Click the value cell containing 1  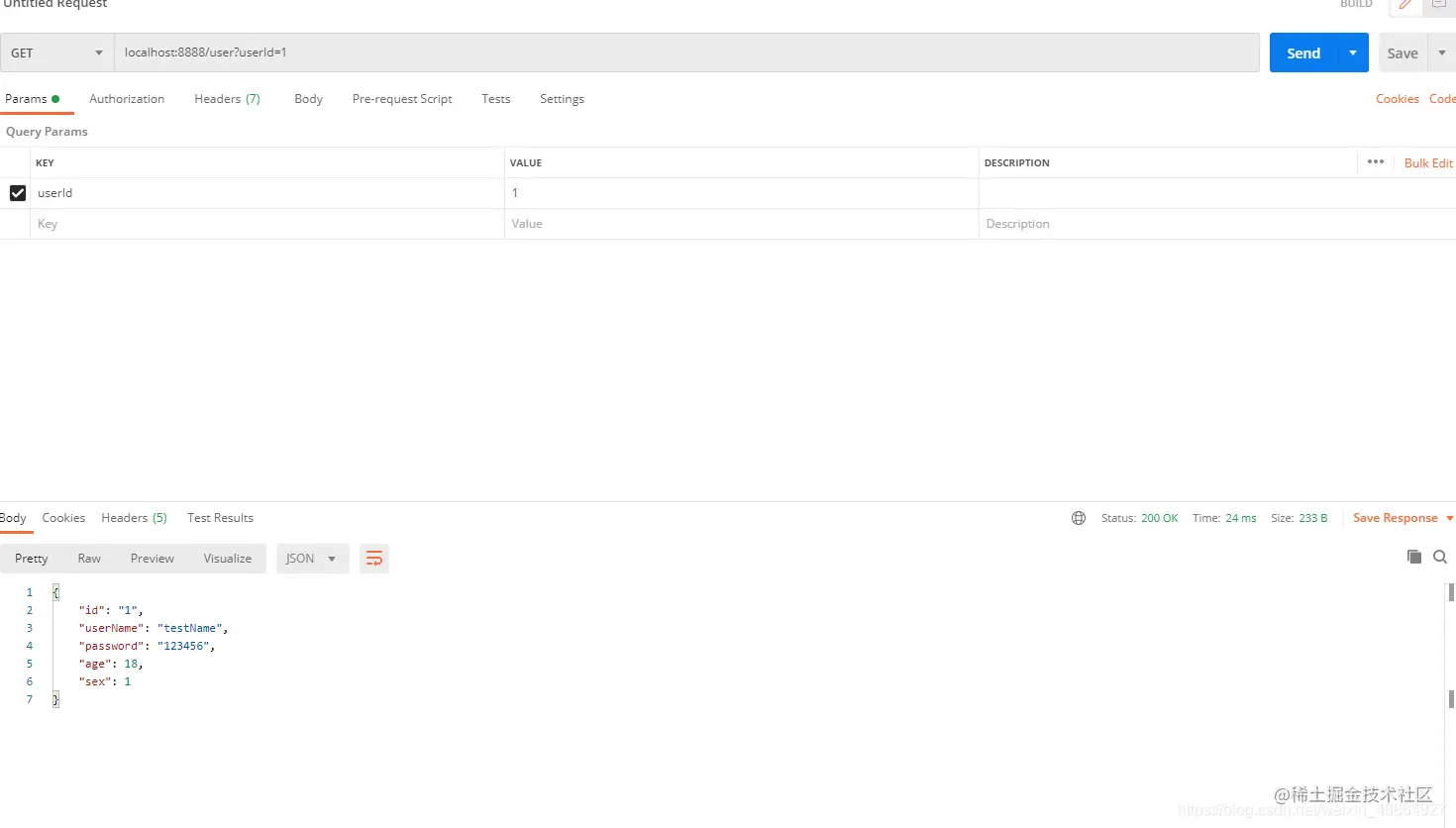click(x=741, y=193)
